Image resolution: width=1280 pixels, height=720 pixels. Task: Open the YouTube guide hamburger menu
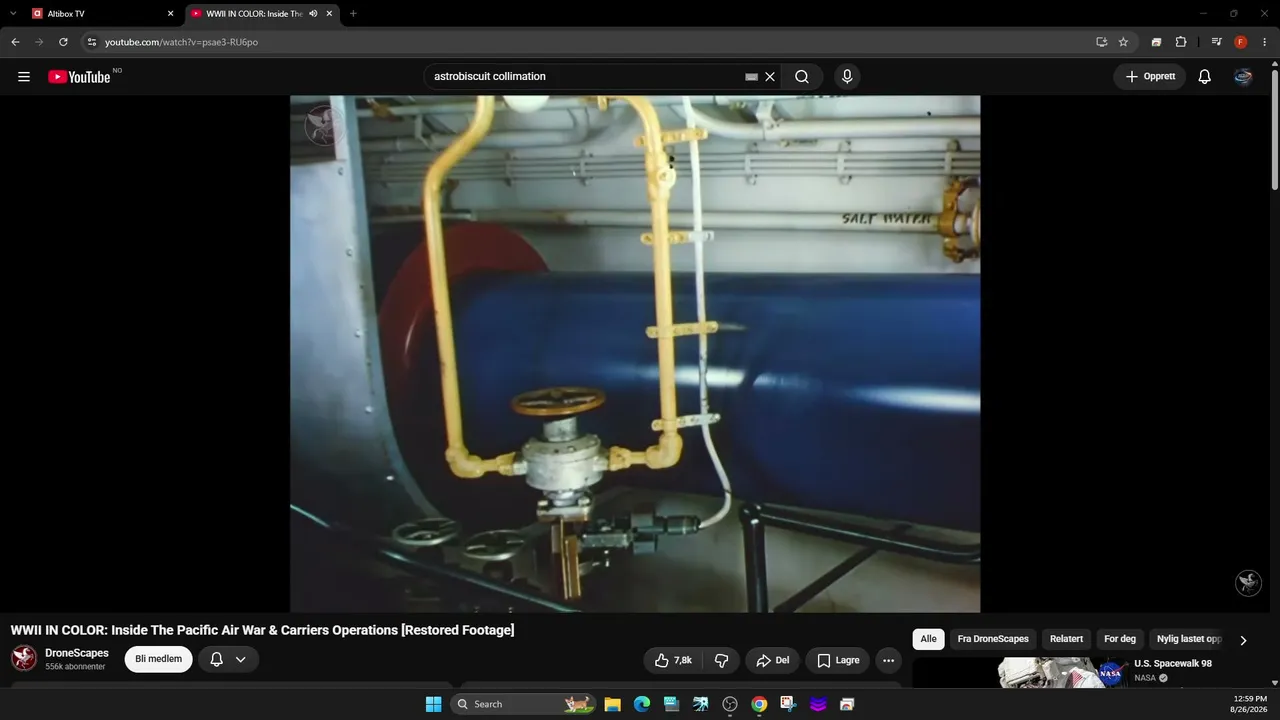(24, 77)
